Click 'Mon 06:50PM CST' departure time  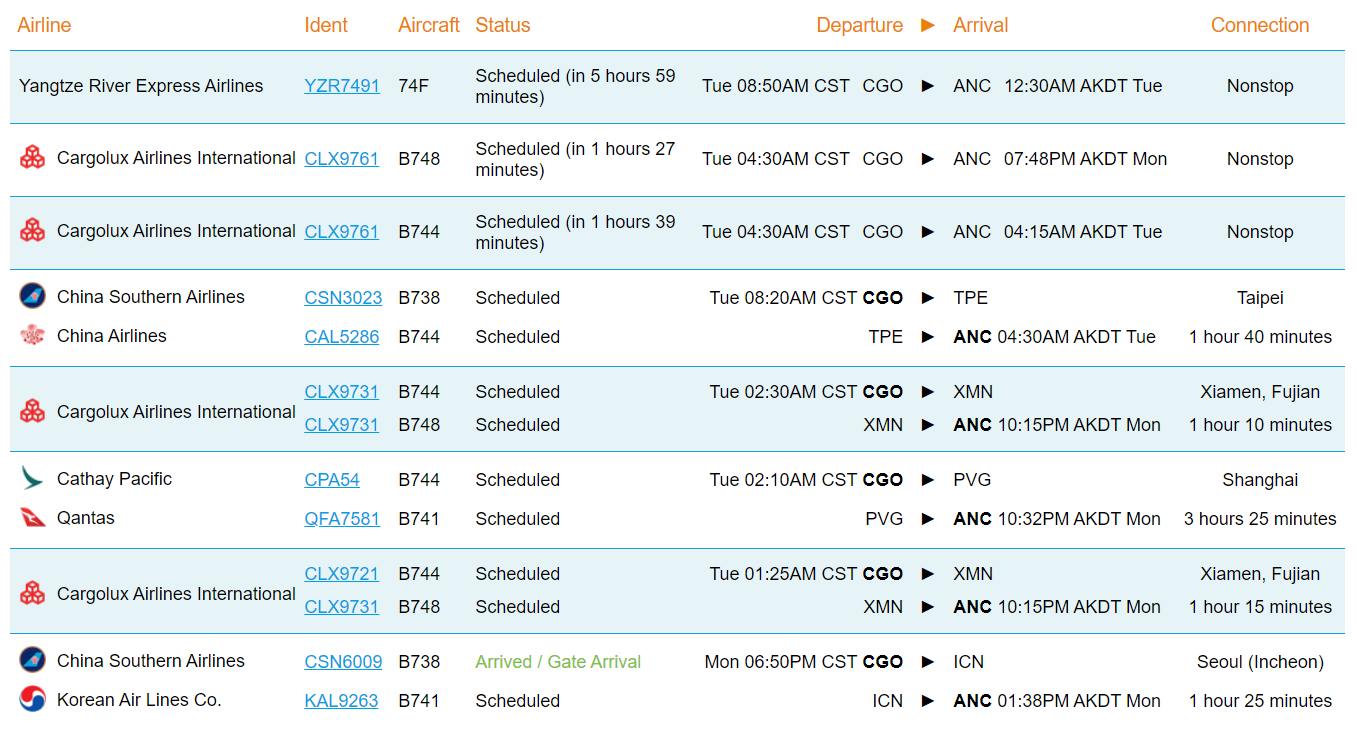coord(781,662)
